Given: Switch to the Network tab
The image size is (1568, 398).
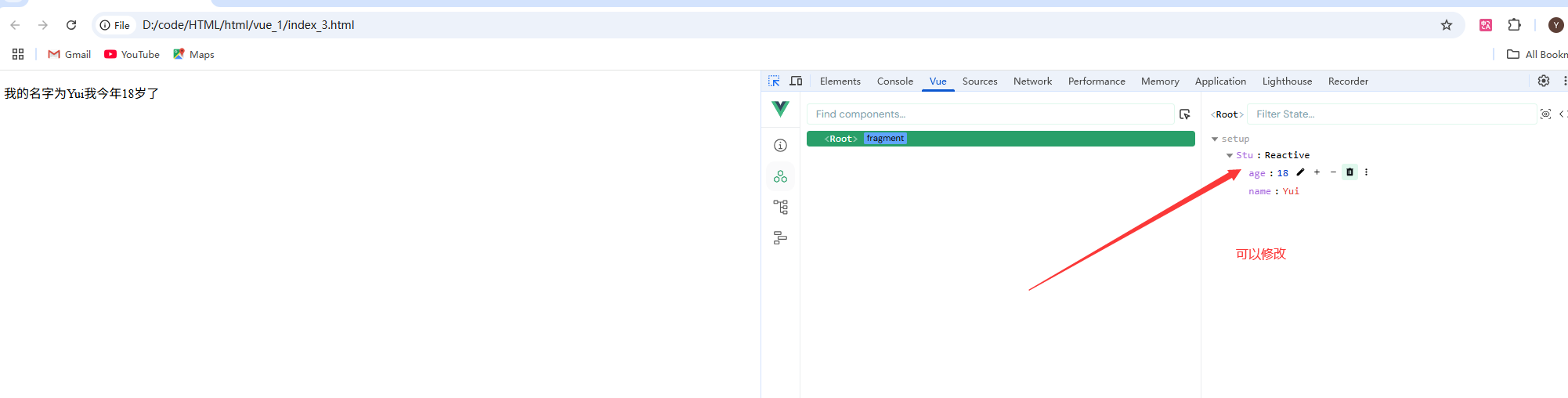Looking at the screenshot, I should click(x=1033, y=81).
